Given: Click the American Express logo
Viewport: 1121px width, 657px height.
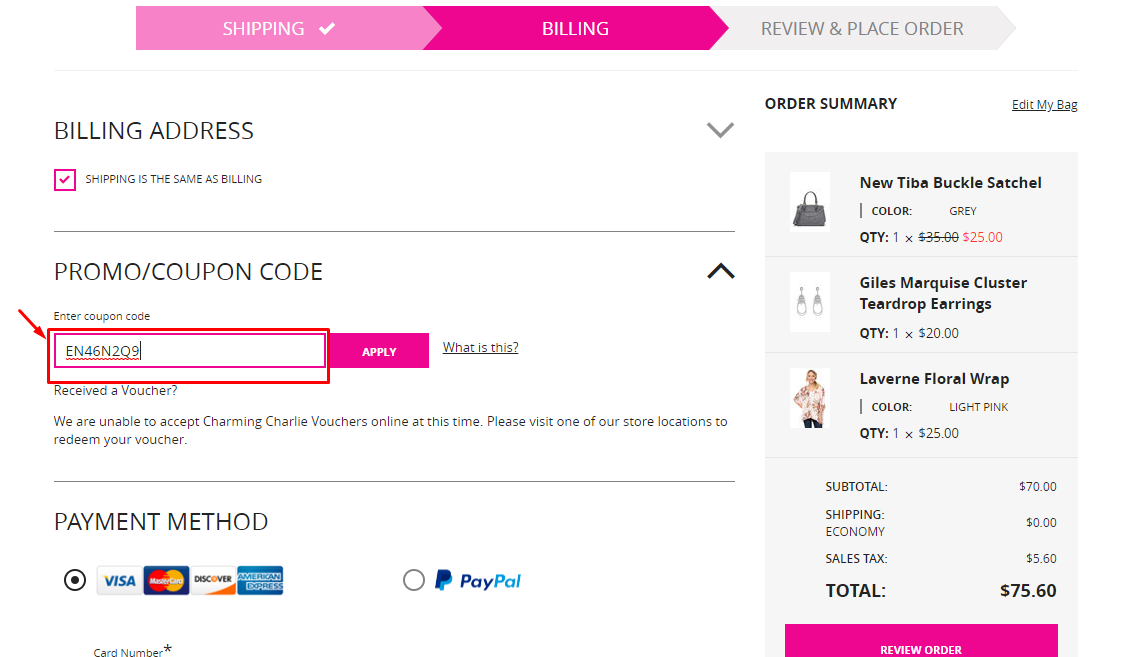Looking at the screenshot, I should point(260,581).
